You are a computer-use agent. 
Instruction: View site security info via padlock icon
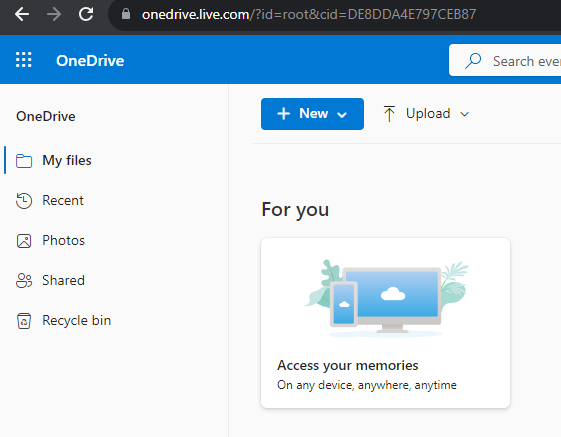pos(126,14)
